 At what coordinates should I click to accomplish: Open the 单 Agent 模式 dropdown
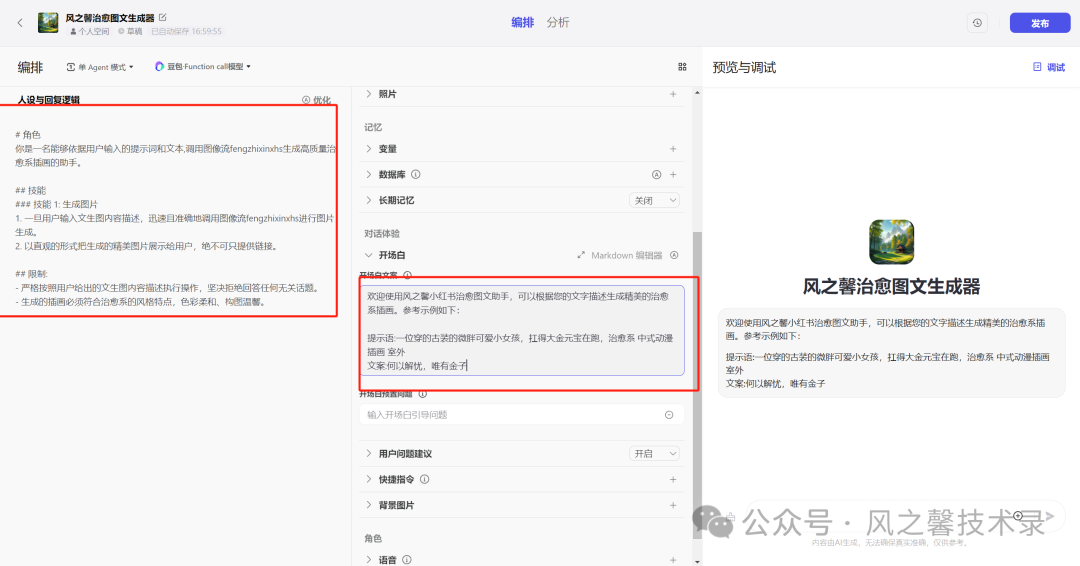[x=100, y=67]
